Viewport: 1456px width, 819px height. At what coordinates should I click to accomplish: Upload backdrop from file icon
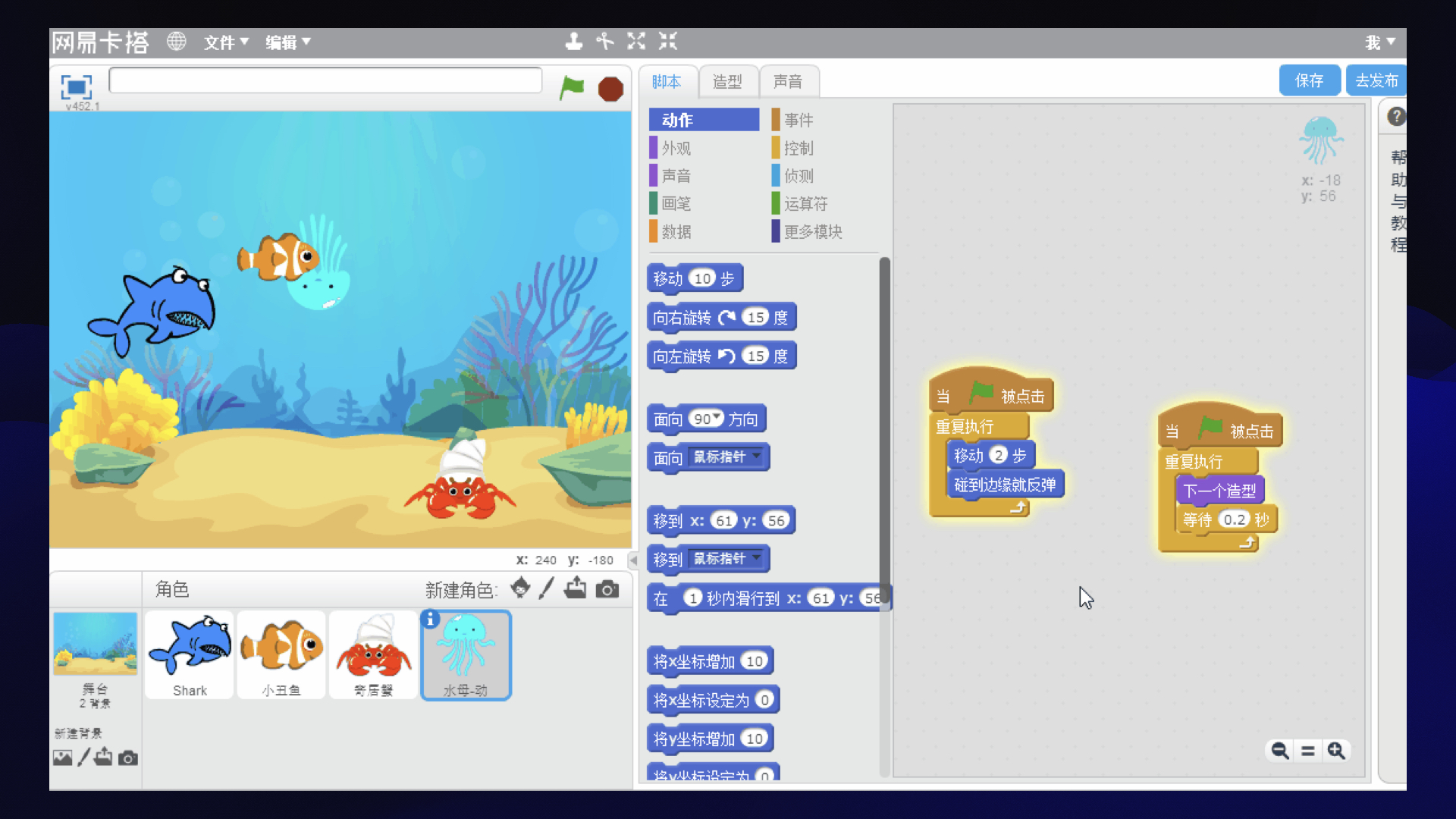[x=104, y=757]
